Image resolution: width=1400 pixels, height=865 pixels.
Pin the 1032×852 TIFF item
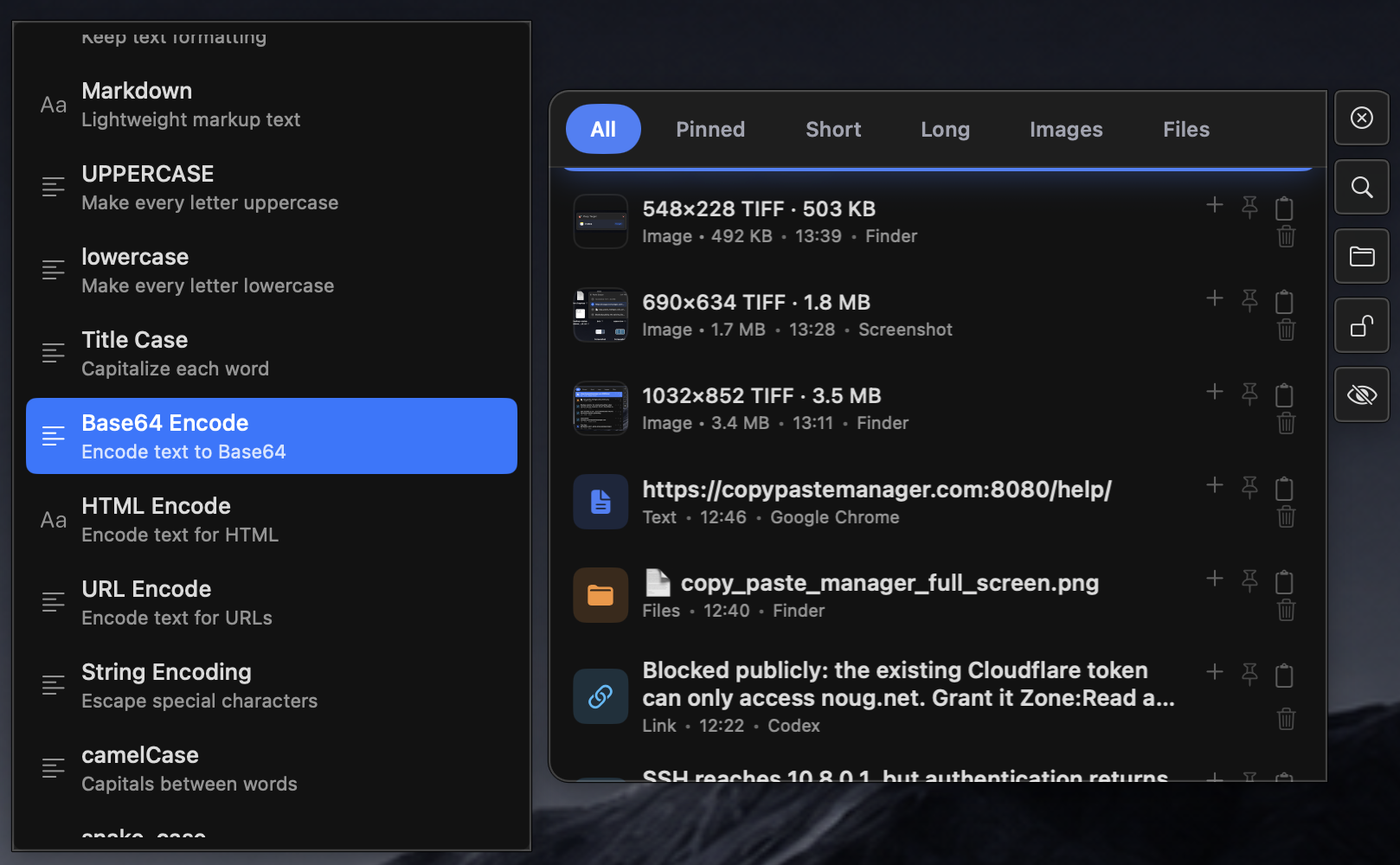click(x=1249, y=393)
